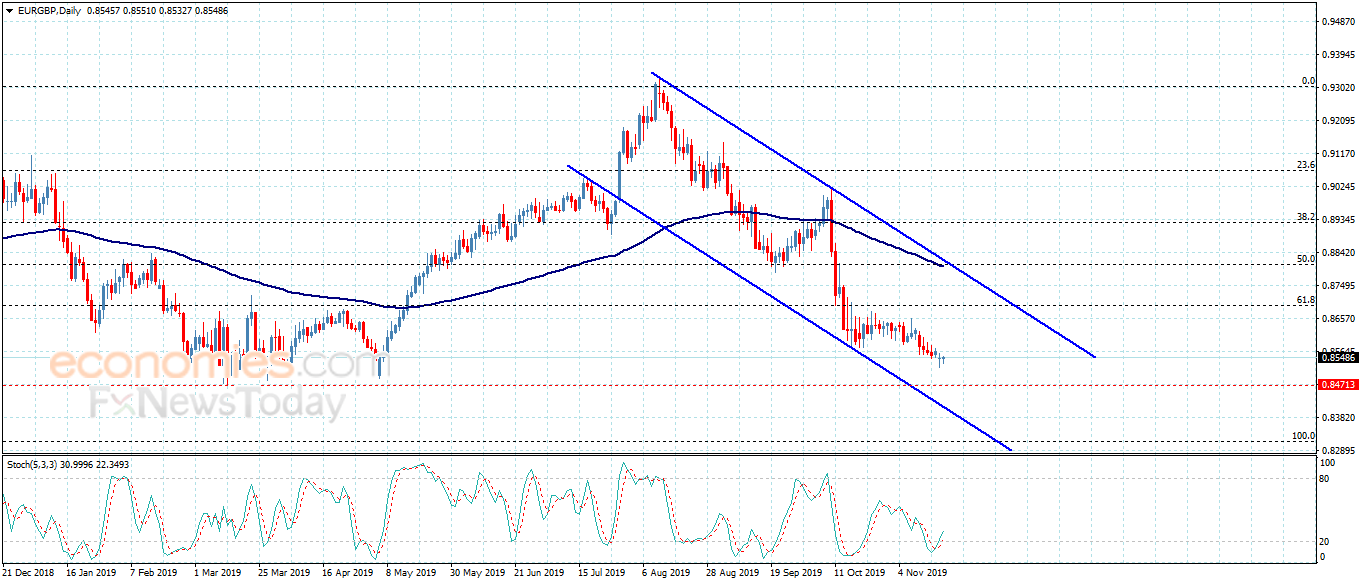
Task: Click the current price tag 0.85486
Action: [1337, 357]
